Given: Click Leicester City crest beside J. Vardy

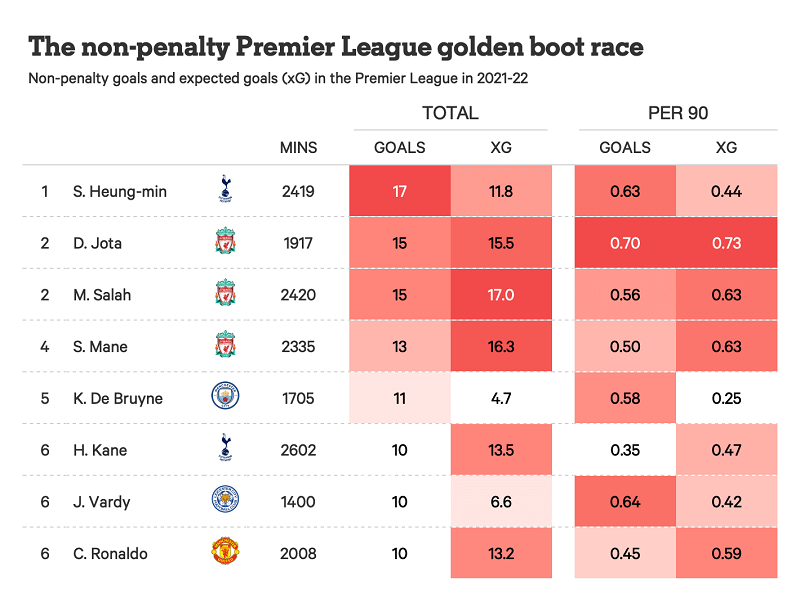Looking at the screenshot, I should click(225, 502).
